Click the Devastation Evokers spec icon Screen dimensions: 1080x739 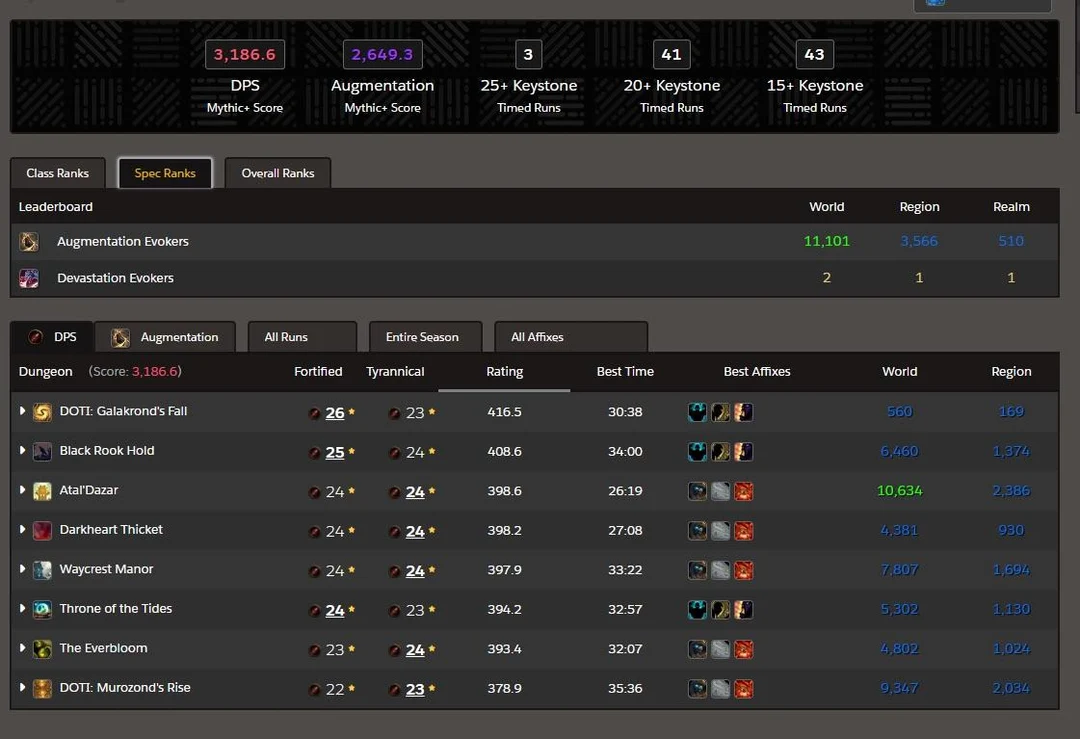click(x=28, y=277)
